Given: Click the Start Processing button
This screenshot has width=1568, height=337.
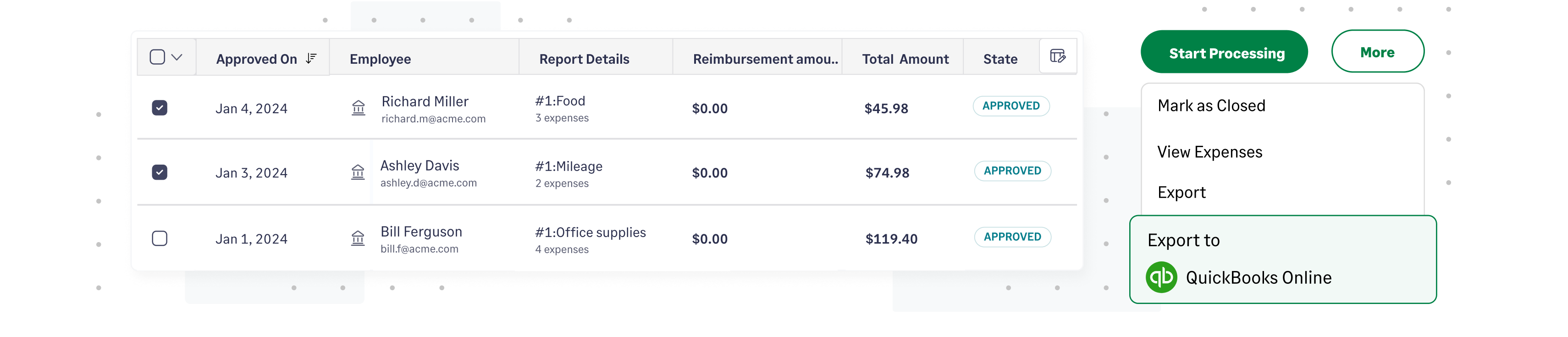Looking at the screenshot, I should pyautogui.click(x=1227, y=53).
